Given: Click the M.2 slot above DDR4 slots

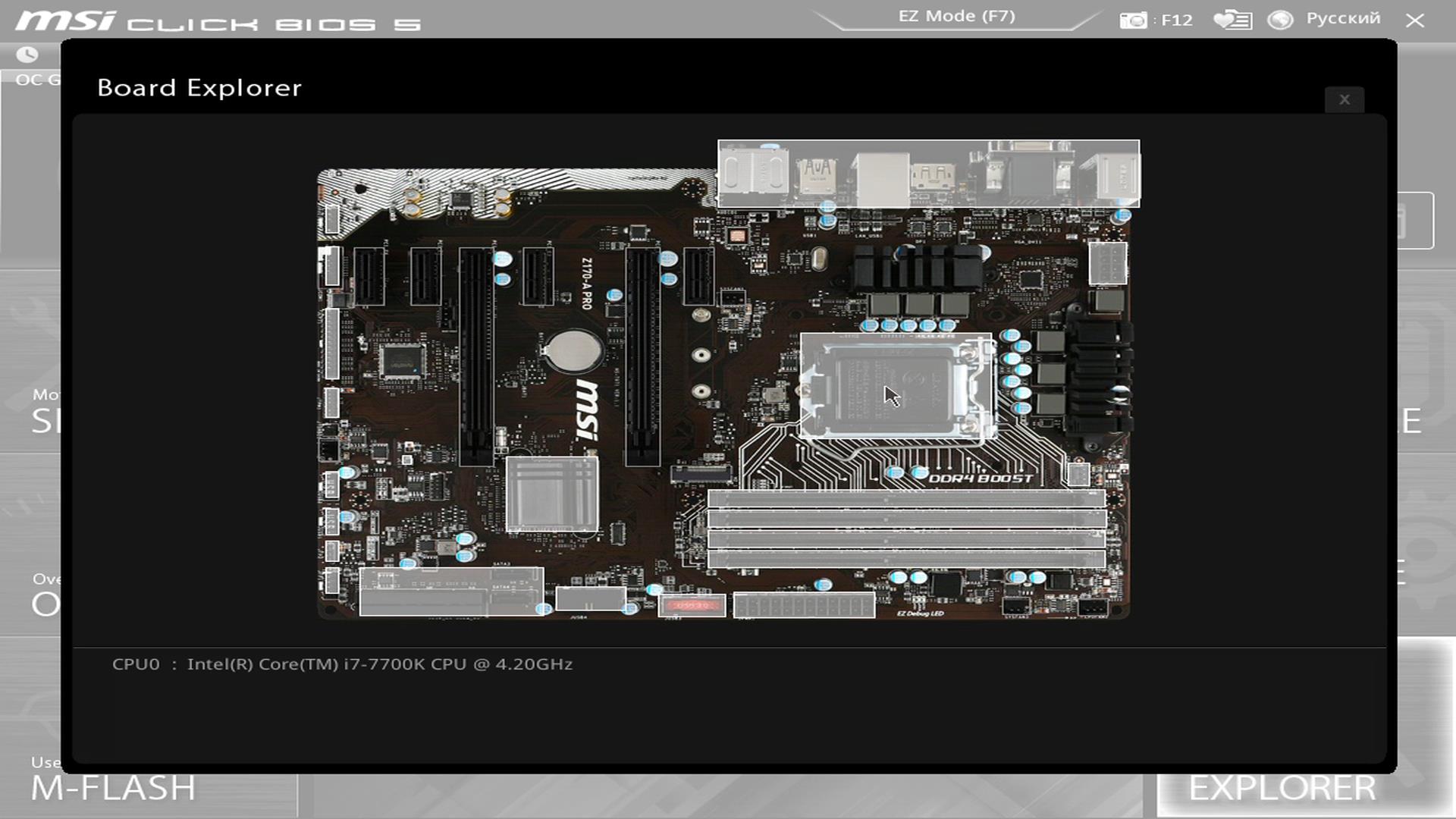Looking at the screenshot, I should (701, 474).
